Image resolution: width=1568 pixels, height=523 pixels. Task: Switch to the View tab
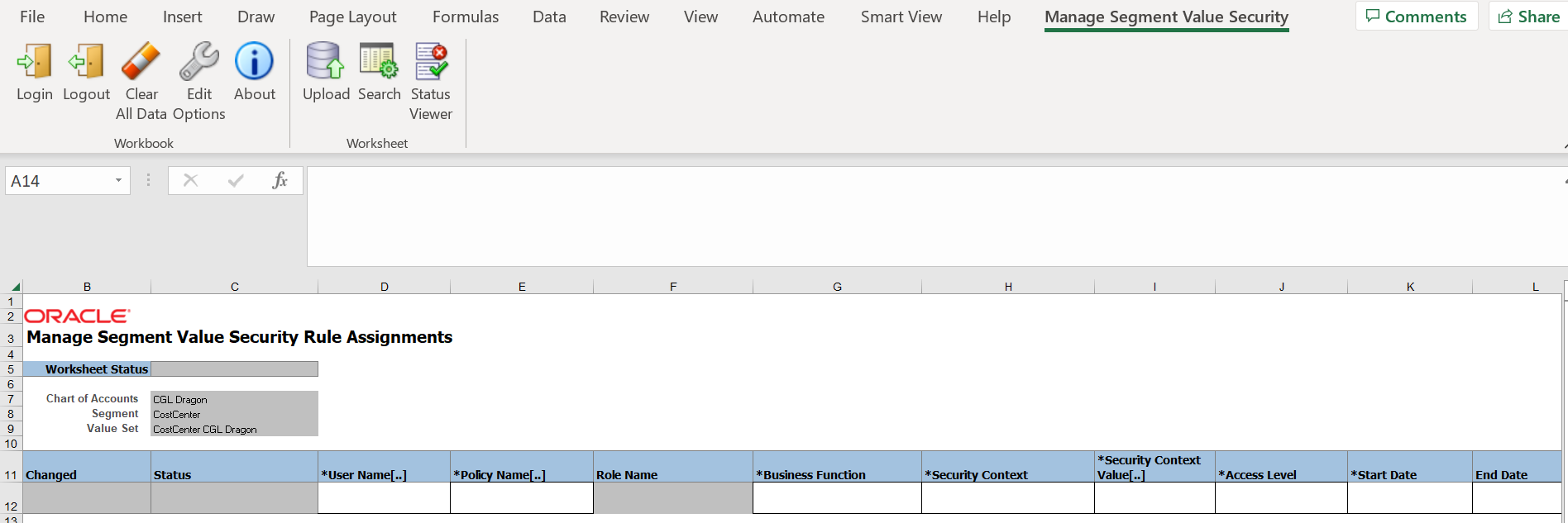[x=700, y=17]
